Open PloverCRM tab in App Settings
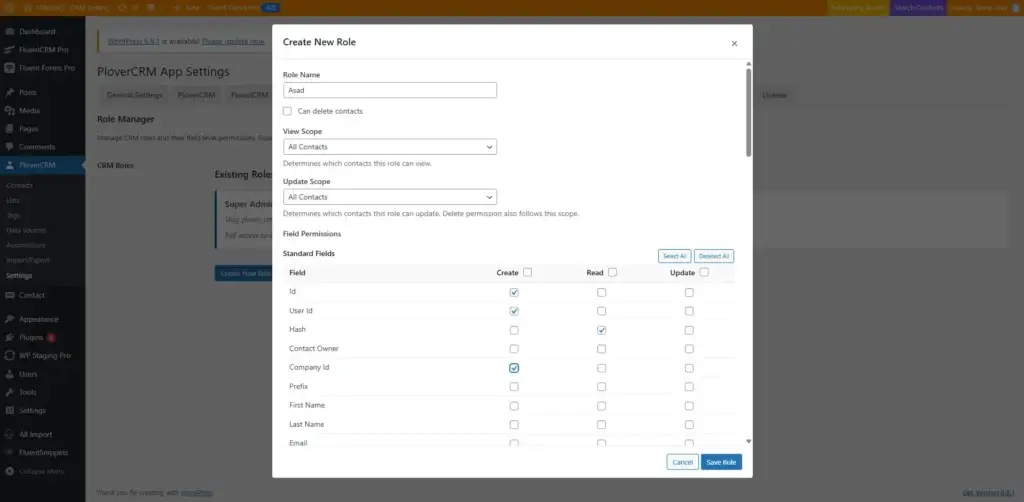This screenshot has width=1024, height=502. pyautogui.click(x=196, y=95)
